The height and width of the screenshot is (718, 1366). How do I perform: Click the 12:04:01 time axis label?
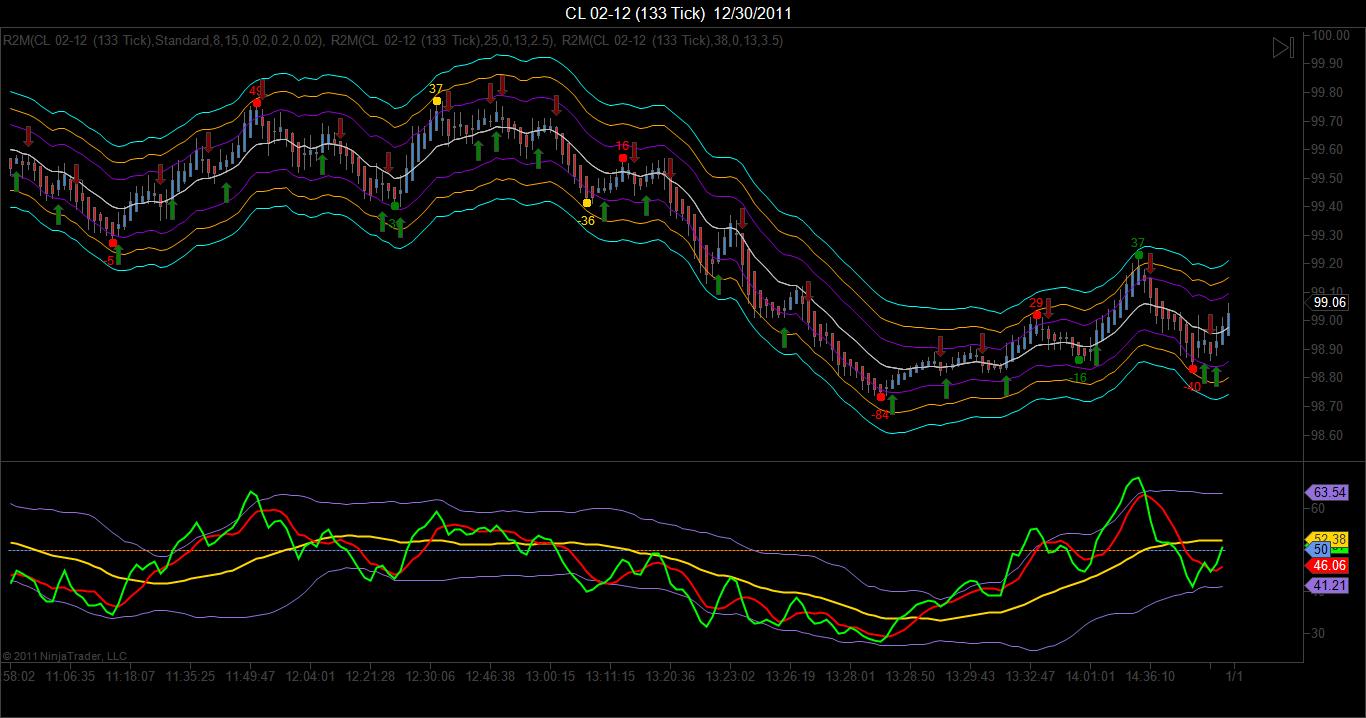click(x=309, y=676)
